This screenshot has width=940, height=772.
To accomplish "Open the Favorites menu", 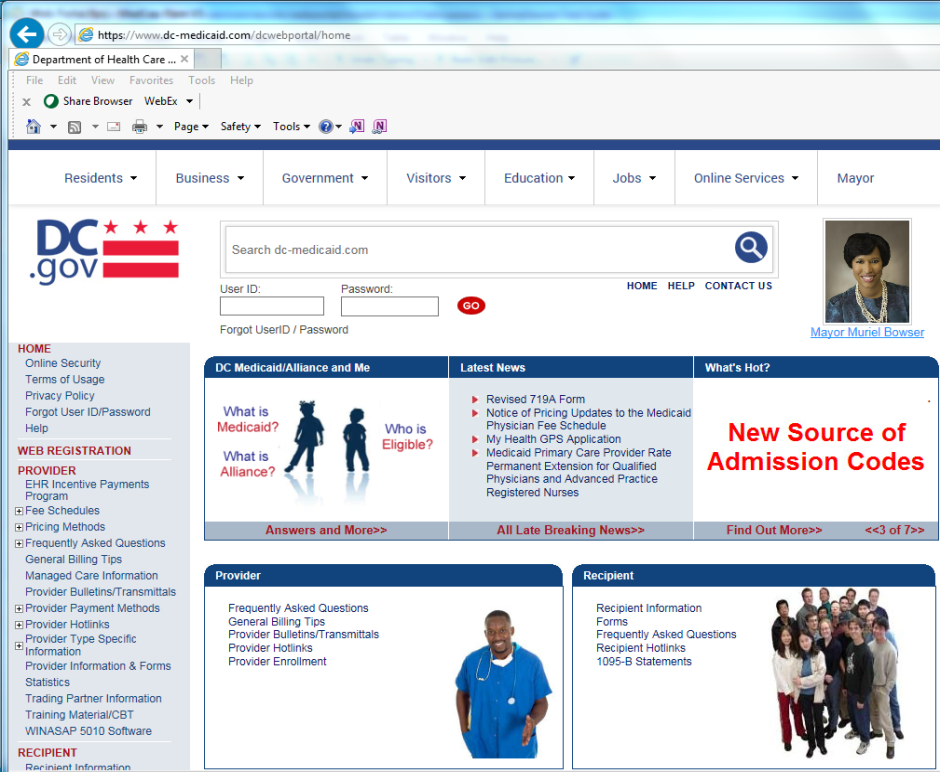I will (x=151, y=80).
